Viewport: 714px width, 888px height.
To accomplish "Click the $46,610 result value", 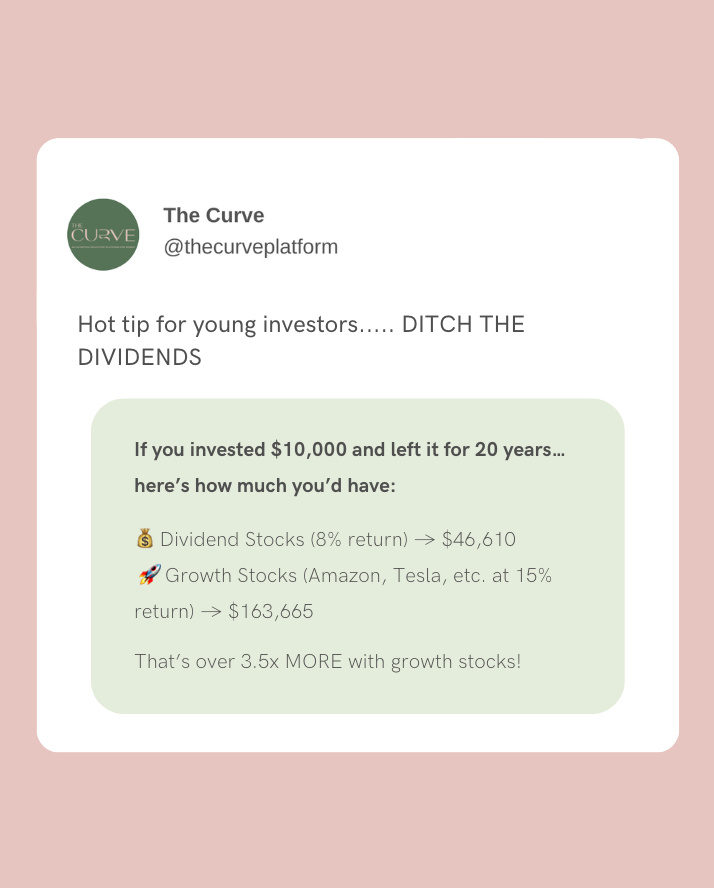I will (478, 540).
